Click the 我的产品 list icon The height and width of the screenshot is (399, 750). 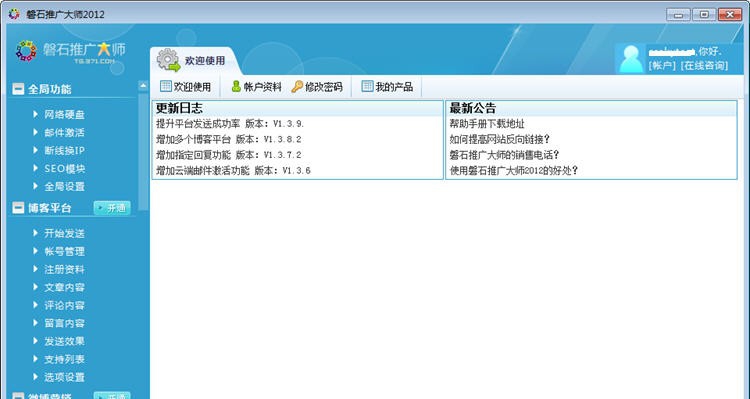[x=367, y=86]
